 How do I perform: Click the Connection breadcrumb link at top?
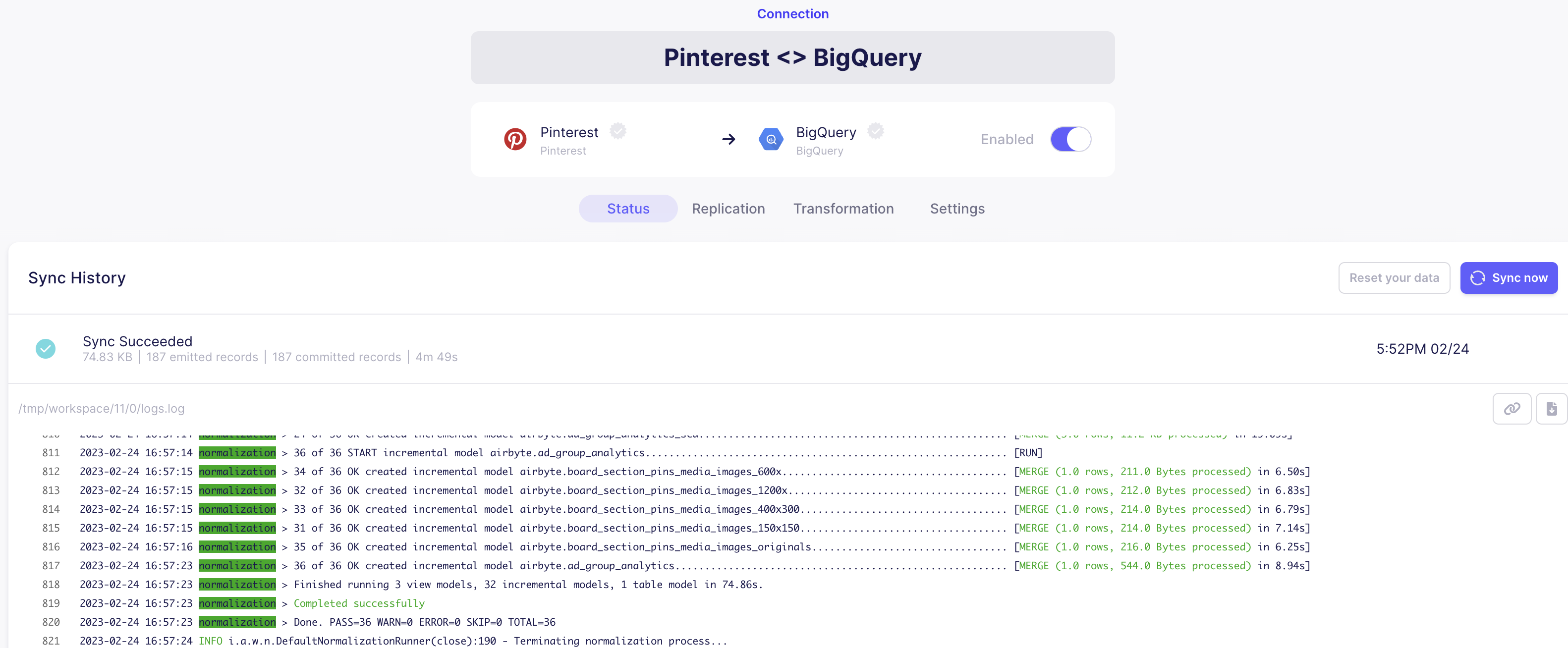coord(792,13)
